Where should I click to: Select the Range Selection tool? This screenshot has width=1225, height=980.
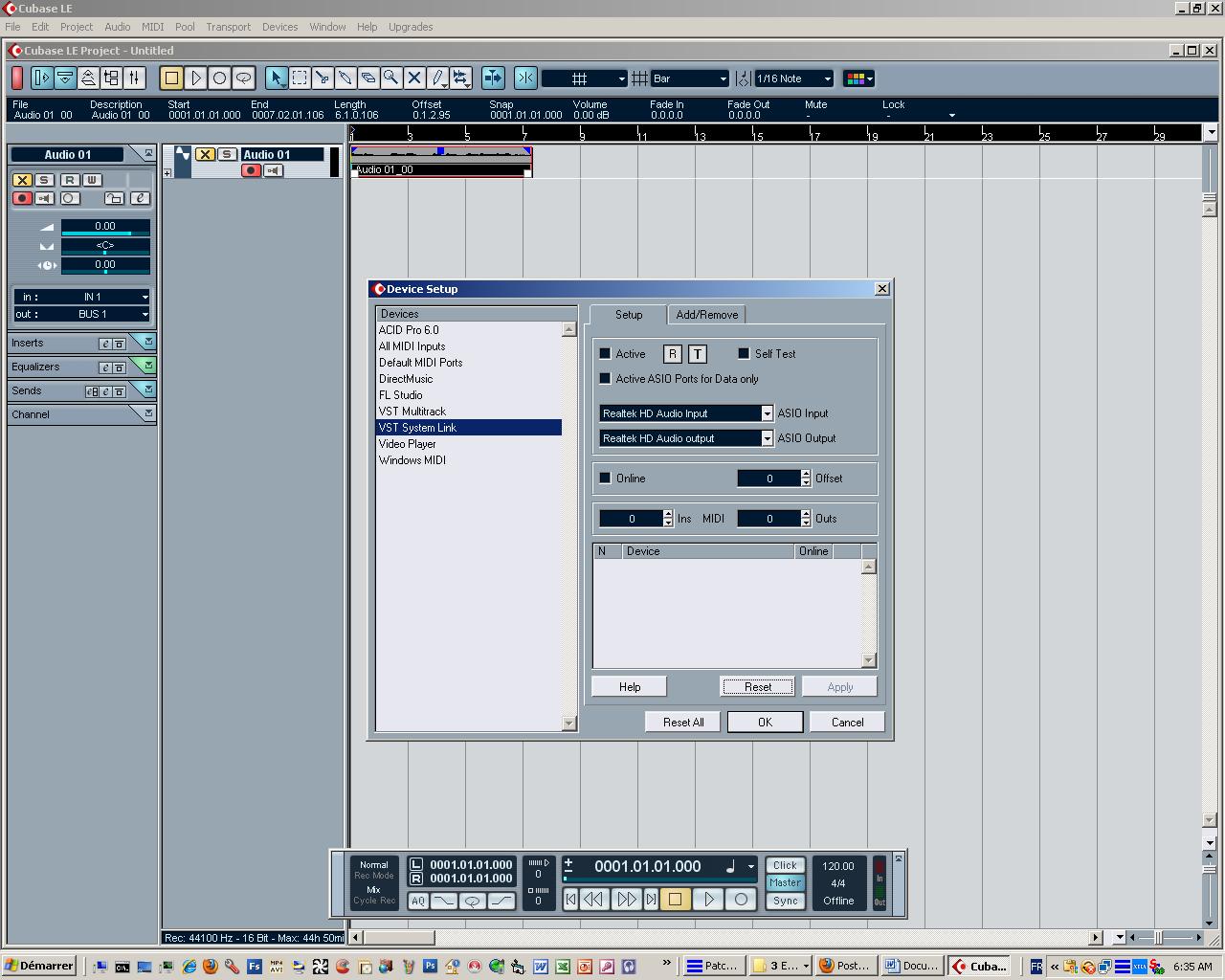coord(300,78)
